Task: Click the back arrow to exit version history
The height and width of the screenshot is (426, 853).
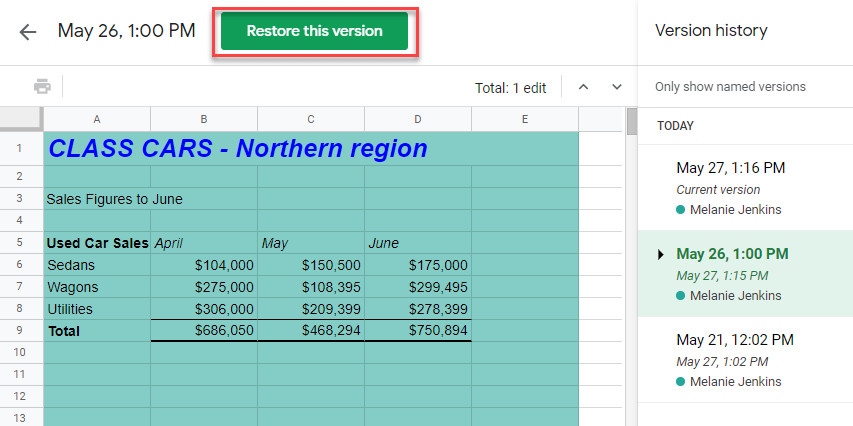Action: click(28, 31)
